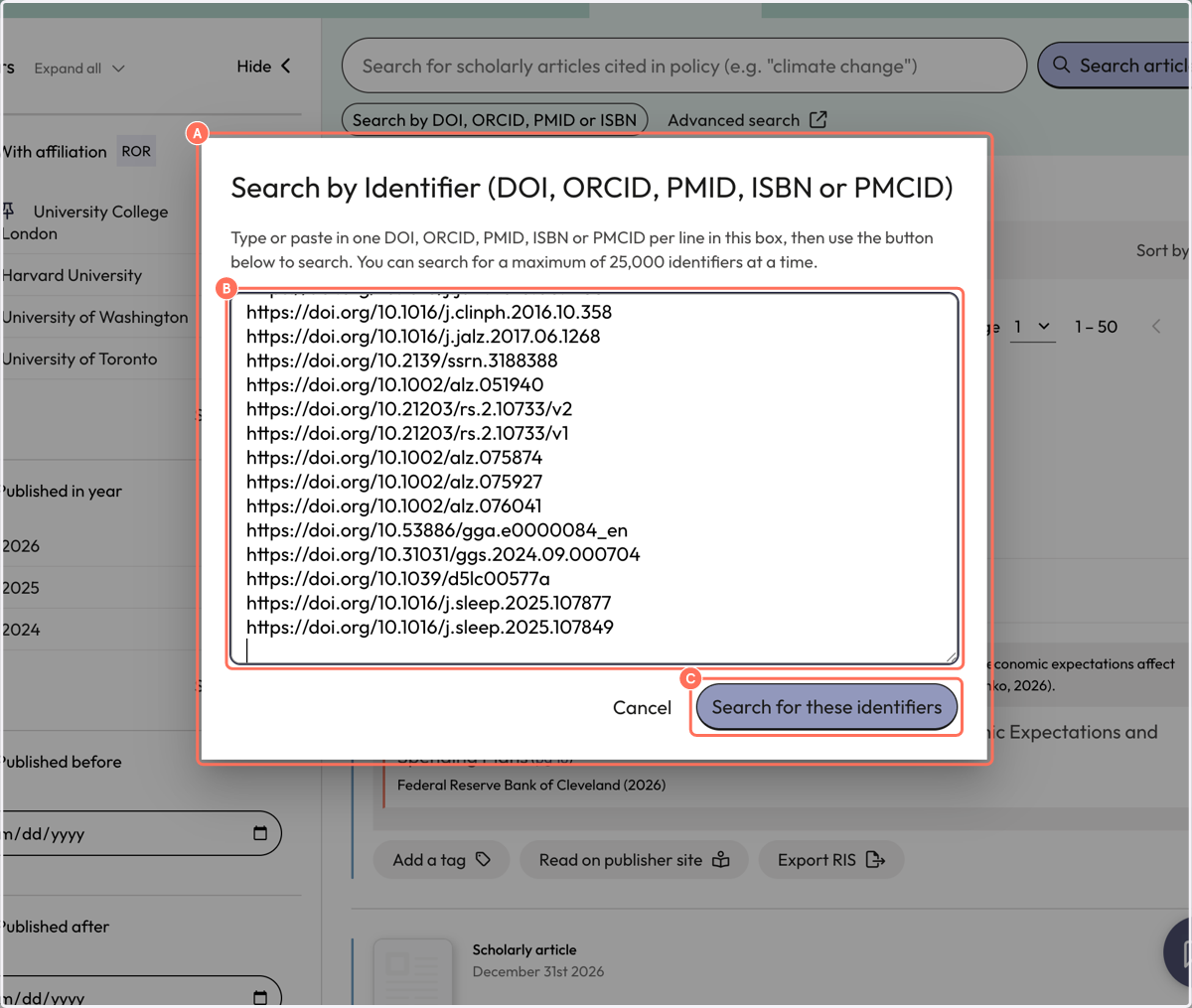Open the Expand all dropdown
1192x1008 pixels.
pyautogui.click(x=79, y=69)
